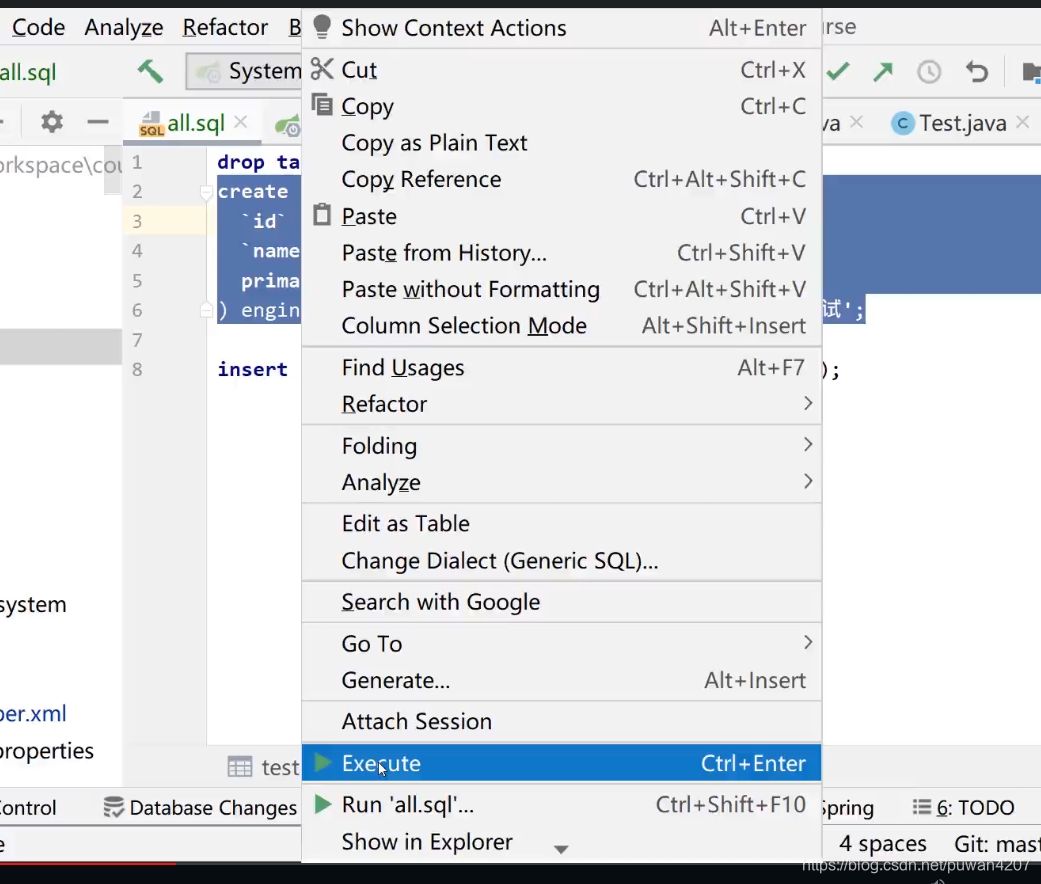Click the Rollback undo arrow icon
The width and height of the screenshot is (1041, 884).
pos(977,71)
